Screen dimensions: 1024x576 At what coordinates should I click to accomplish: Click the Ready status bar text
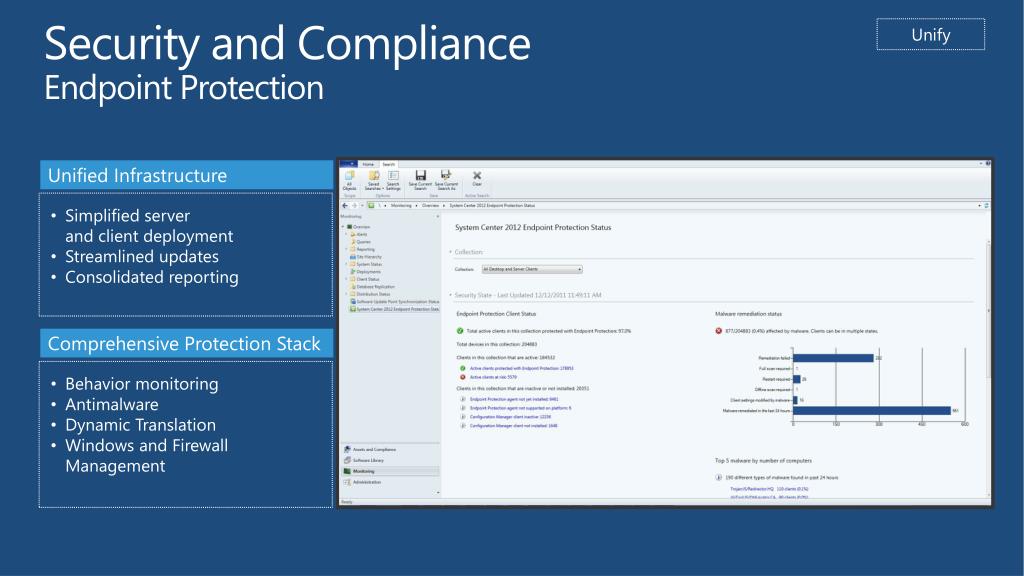(347, 502)
